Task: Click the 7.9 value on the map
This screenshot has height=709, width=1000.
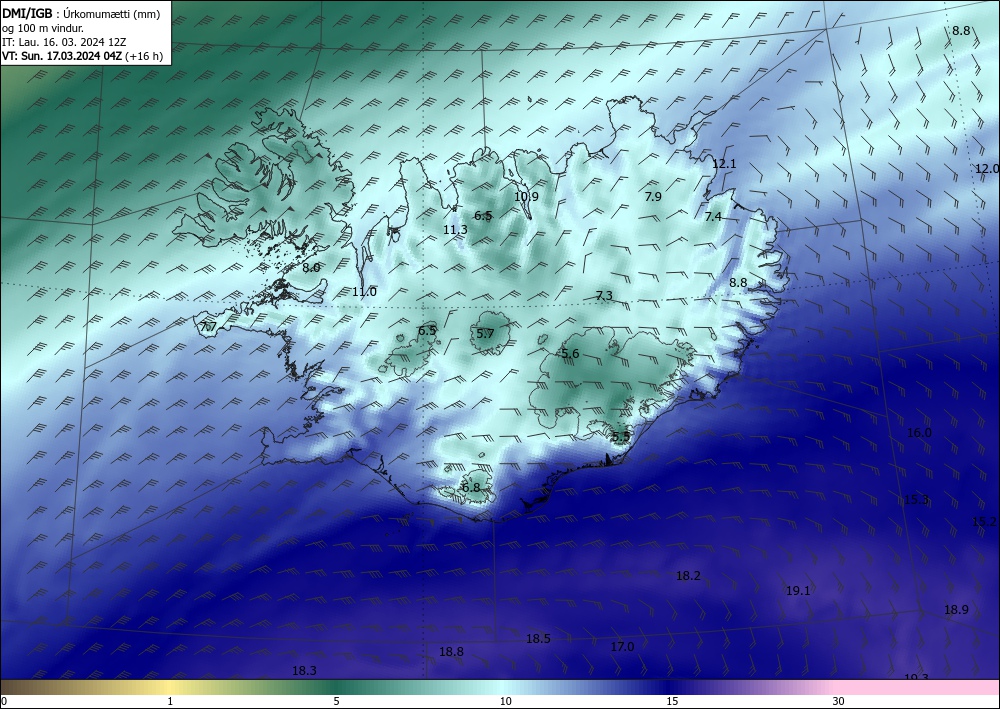Action: coord(653,196)
